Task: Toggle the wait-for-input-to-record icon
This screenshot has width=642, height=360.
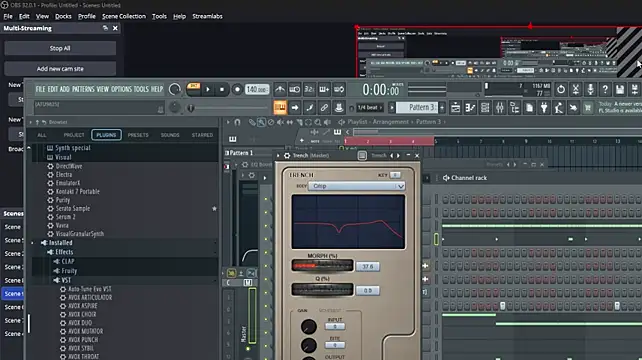Action: coord(295,89)
